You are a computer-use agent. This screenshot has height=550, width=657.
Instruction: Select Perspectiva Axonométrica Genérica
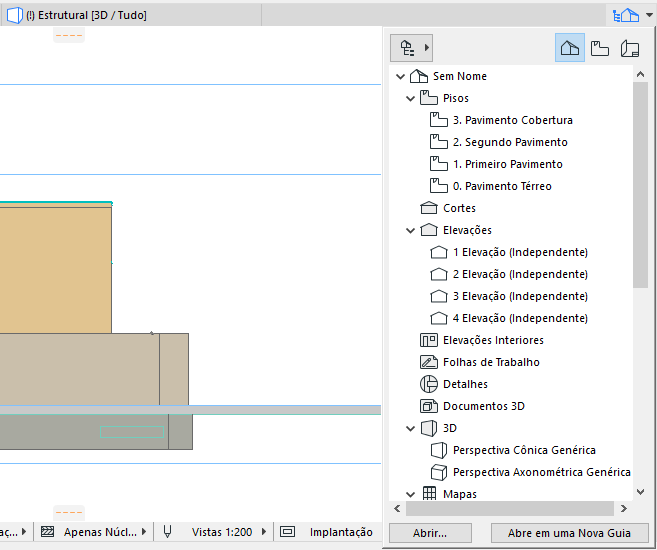[541, 473]
